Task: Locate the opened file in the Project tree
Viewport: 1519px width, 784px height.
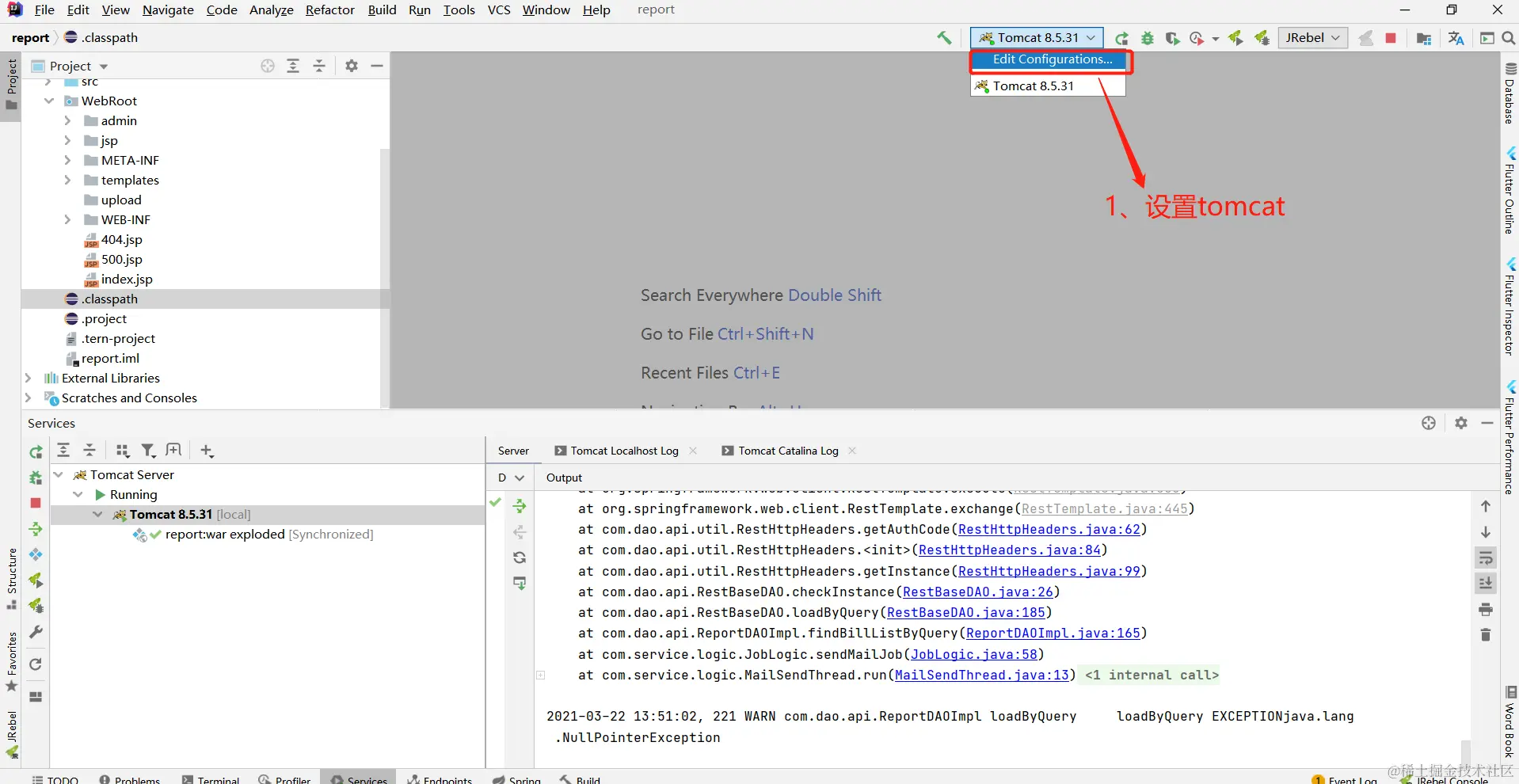Action: tap(268, 66)
